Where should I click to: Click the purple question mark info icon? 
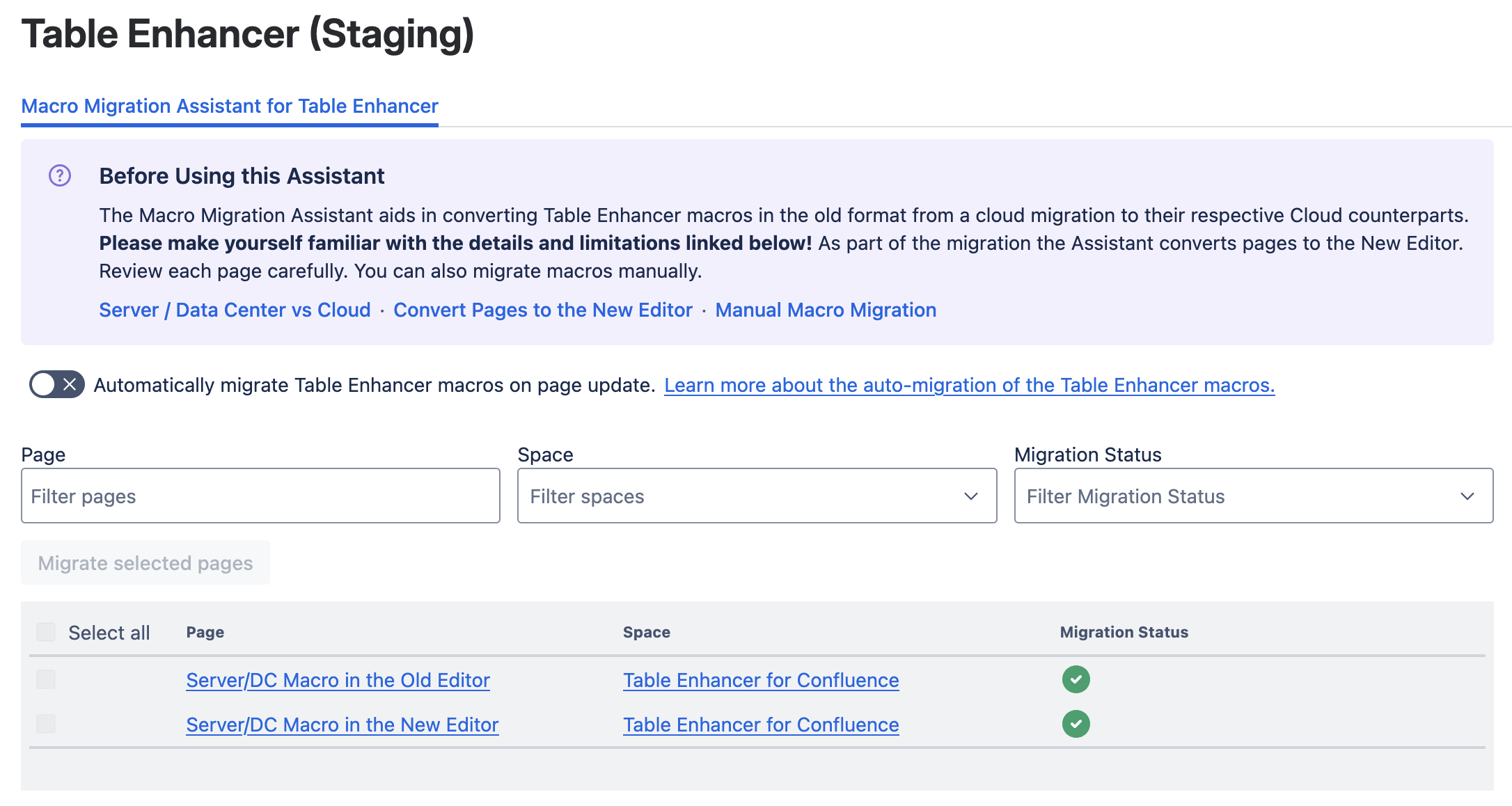click(60, 175)
